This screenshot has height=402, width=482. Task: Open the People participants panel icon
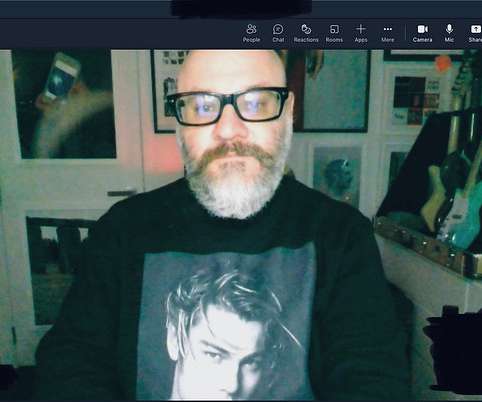pos(251,29)
